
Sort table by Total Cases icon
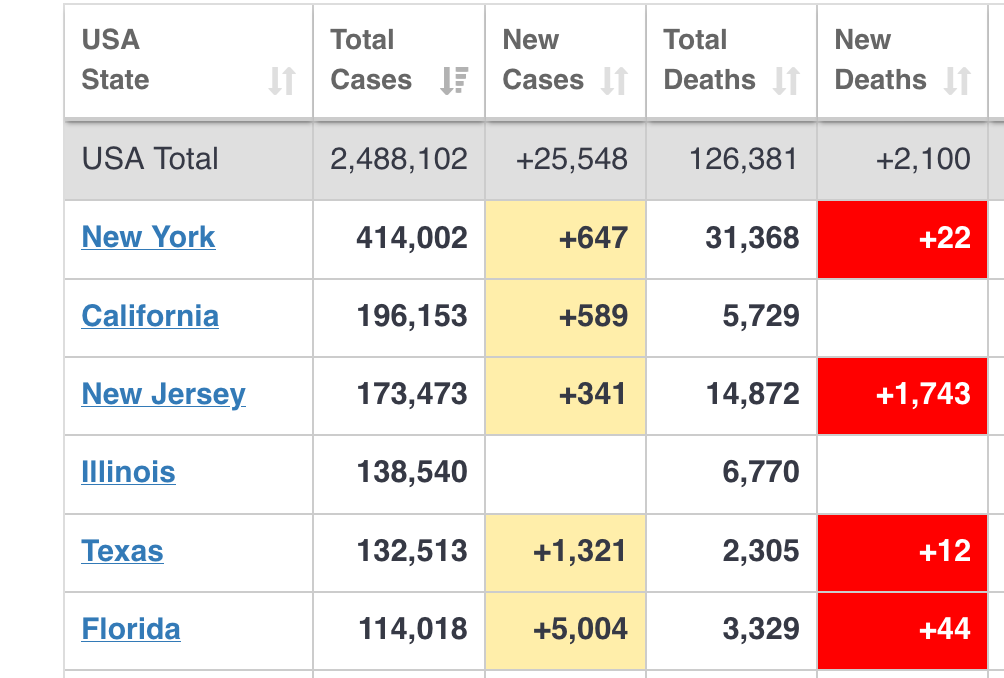pyautogui.click(x=454, y=81)
